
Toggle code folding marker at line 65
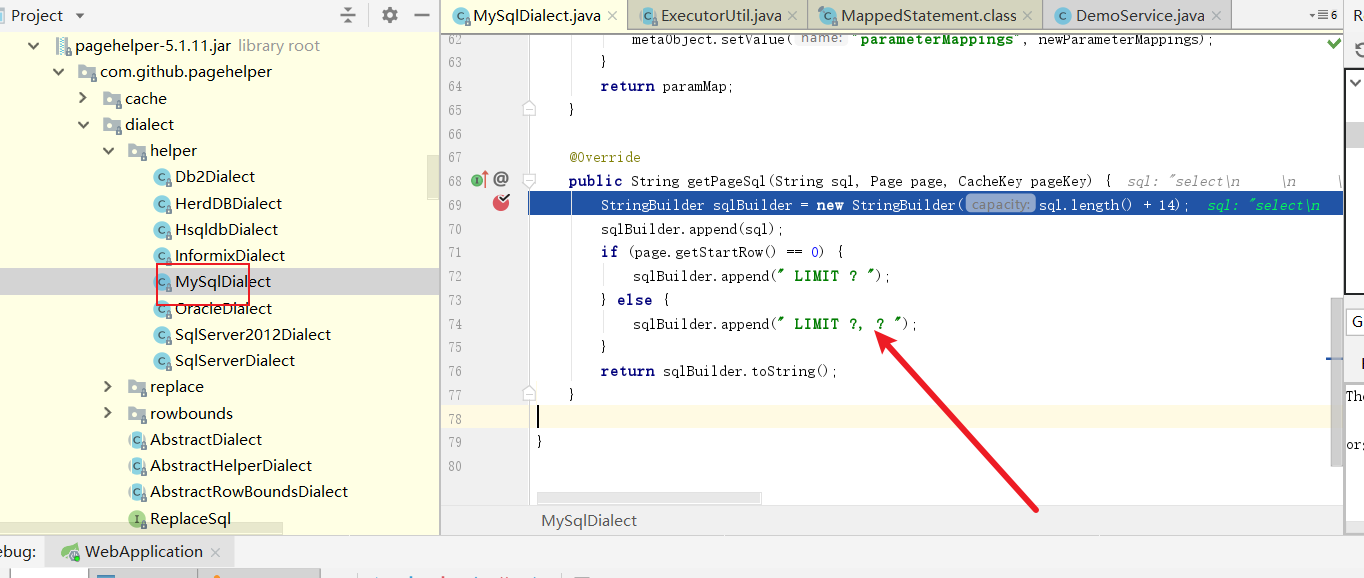(529, 109)
